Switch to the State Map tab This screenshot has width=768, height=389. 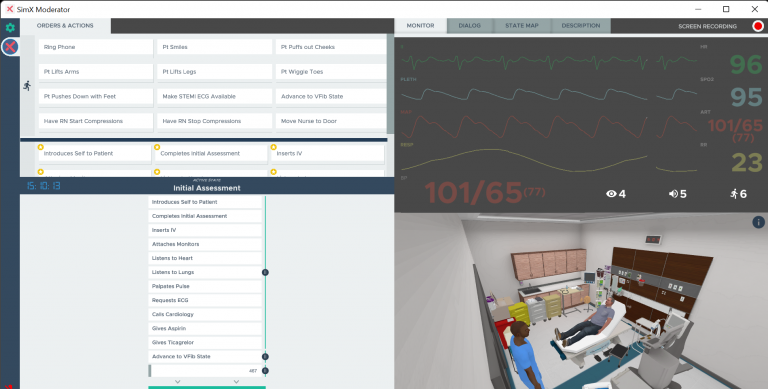point(522,25)
